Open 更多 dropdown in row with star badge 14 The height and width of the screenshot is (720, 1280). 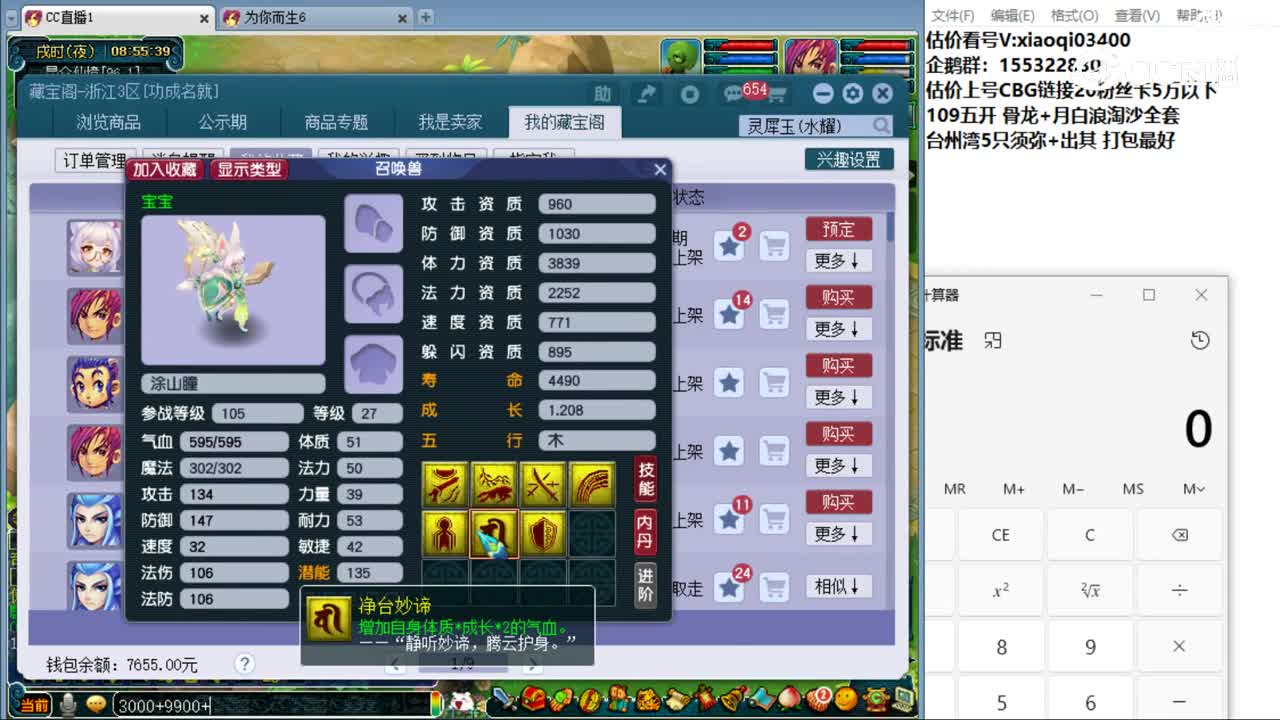tap(839, 329)
